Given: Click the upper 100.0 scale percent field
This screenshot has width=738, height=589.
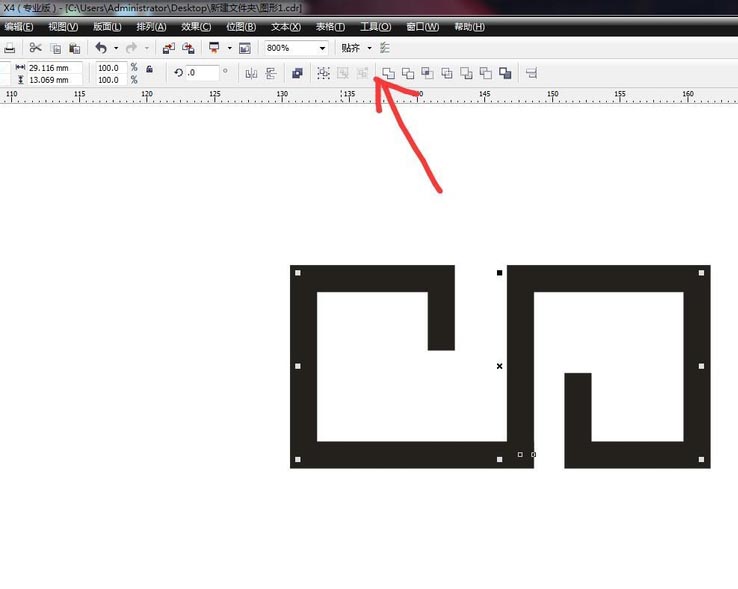Looking at the screenshot, I should click(111, 68).
